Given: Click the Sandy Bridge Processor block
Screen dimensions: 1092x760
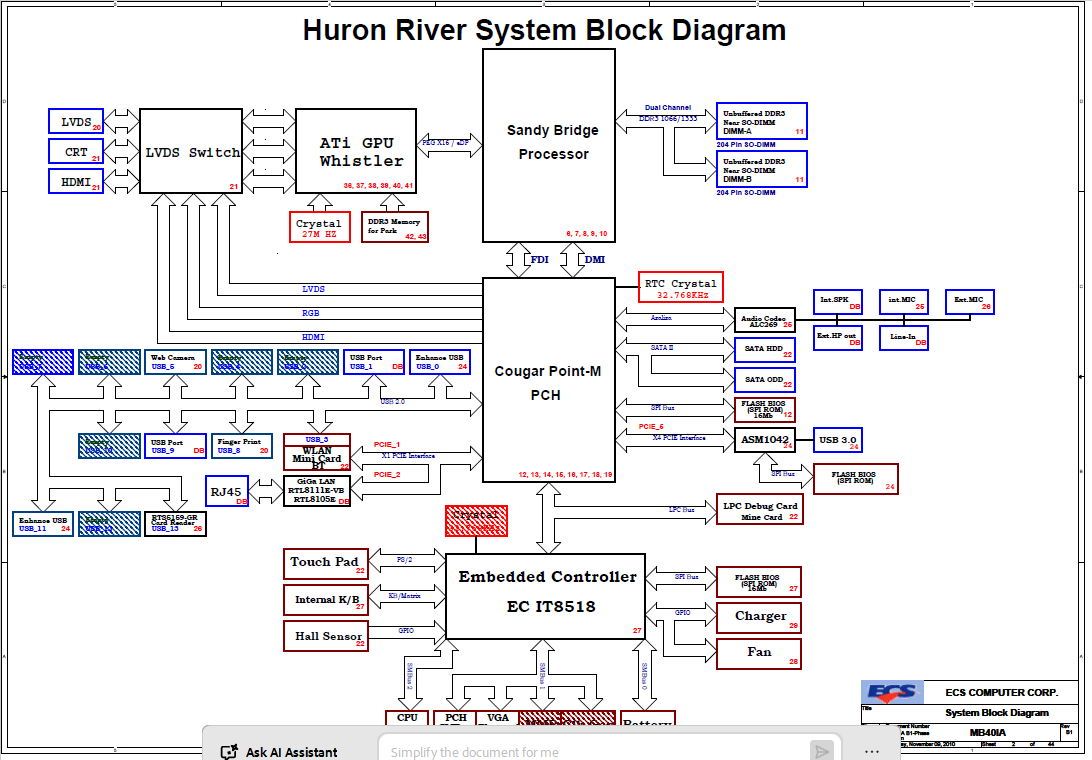Looking at the screenshot, I should (x=549, y=146).
